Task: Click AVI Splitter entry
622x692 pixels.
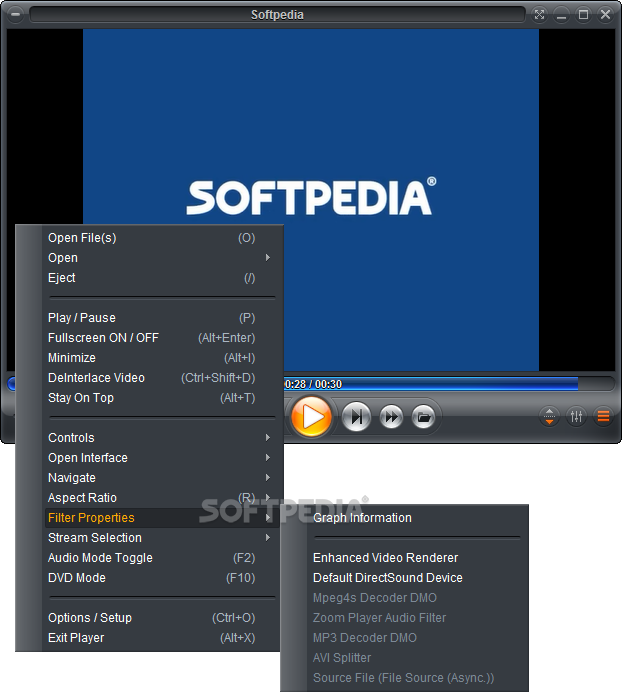Action: (417, 658)
